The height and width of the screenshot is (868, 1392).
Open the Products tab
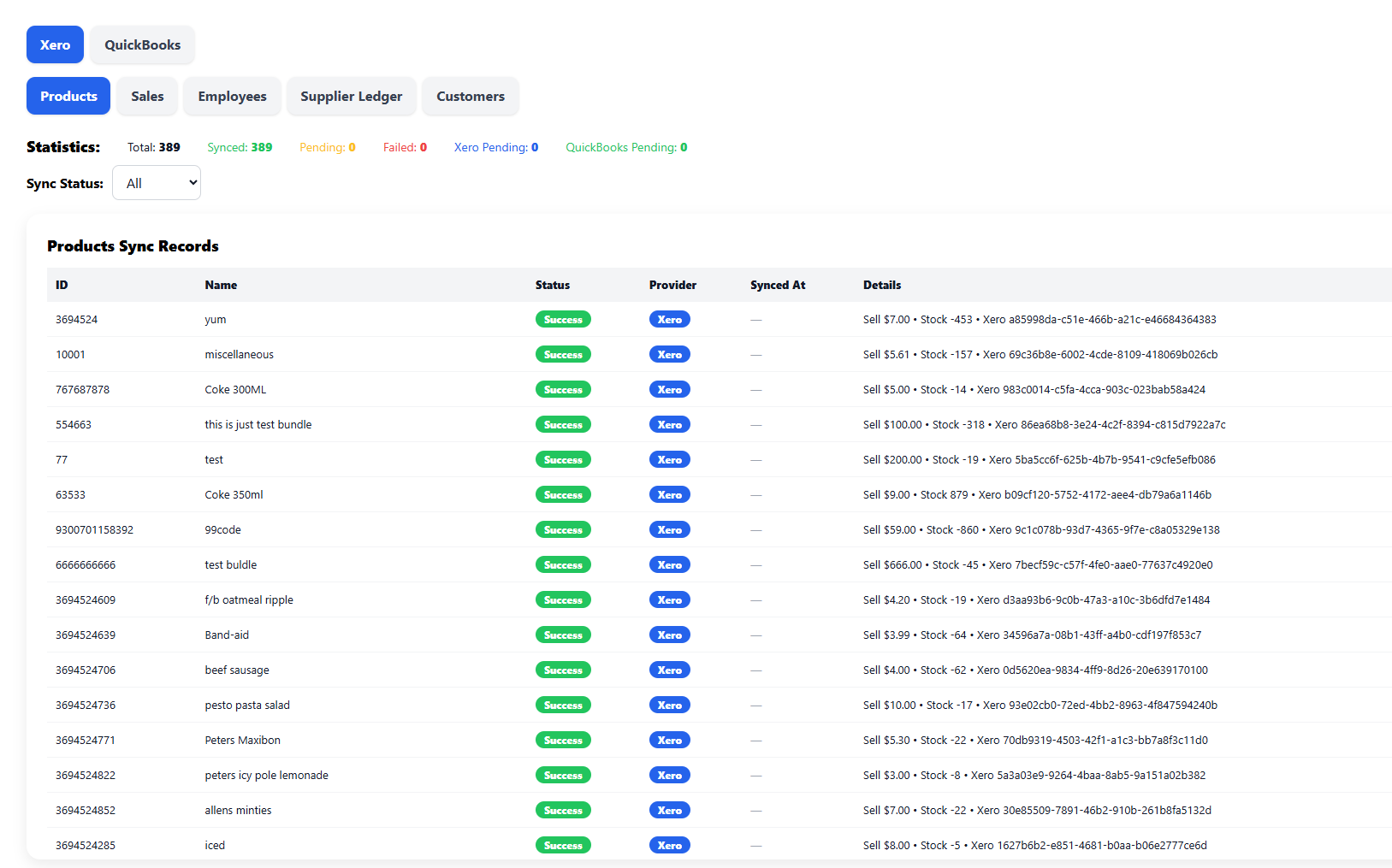click(x=68, y=96)
